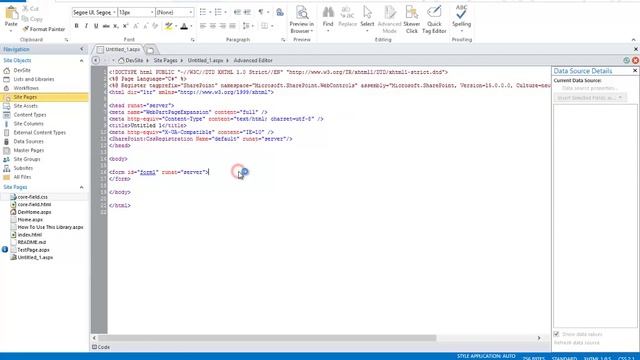Toggle italic formatting

86,26
